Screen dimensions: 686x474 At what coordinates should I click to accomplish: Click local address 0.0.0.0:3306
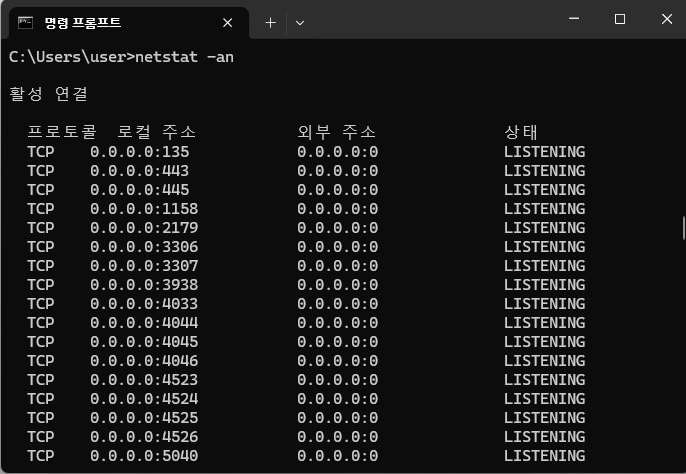pyautogui.click(x=144, y=247)
